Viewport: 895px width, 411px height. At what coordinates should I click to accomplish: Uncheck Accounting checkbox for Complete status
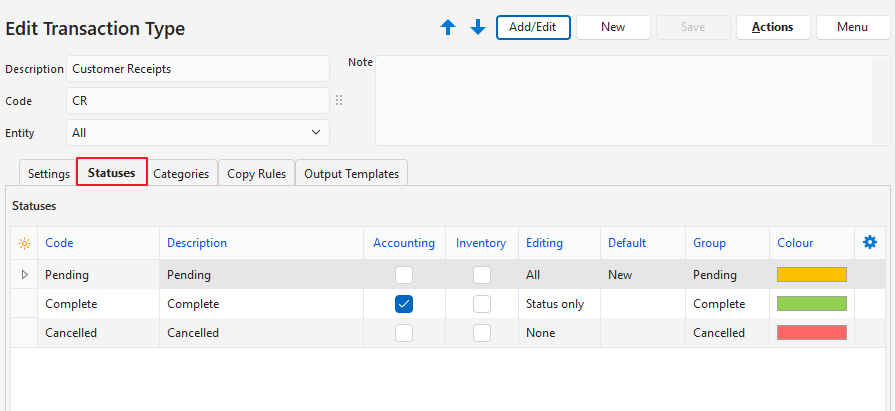[404, 304]
